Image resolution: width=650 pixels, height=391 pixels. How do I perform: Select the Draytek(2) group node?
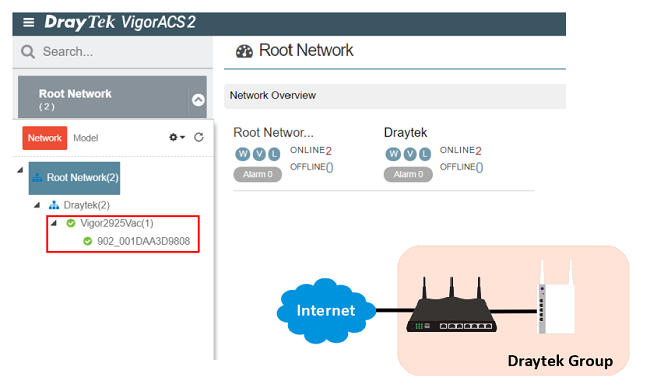click(x=87, y=205)
